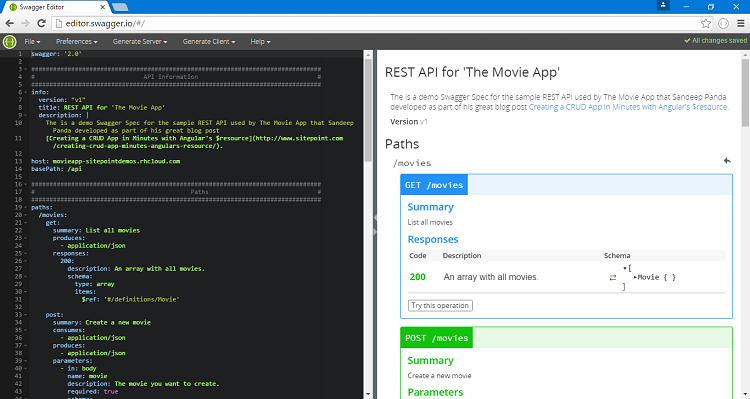Image resolution: width=750 pixels, height=399 pixels.
Task: Fold the info section at line 6
Action: [x=25, y=92]
